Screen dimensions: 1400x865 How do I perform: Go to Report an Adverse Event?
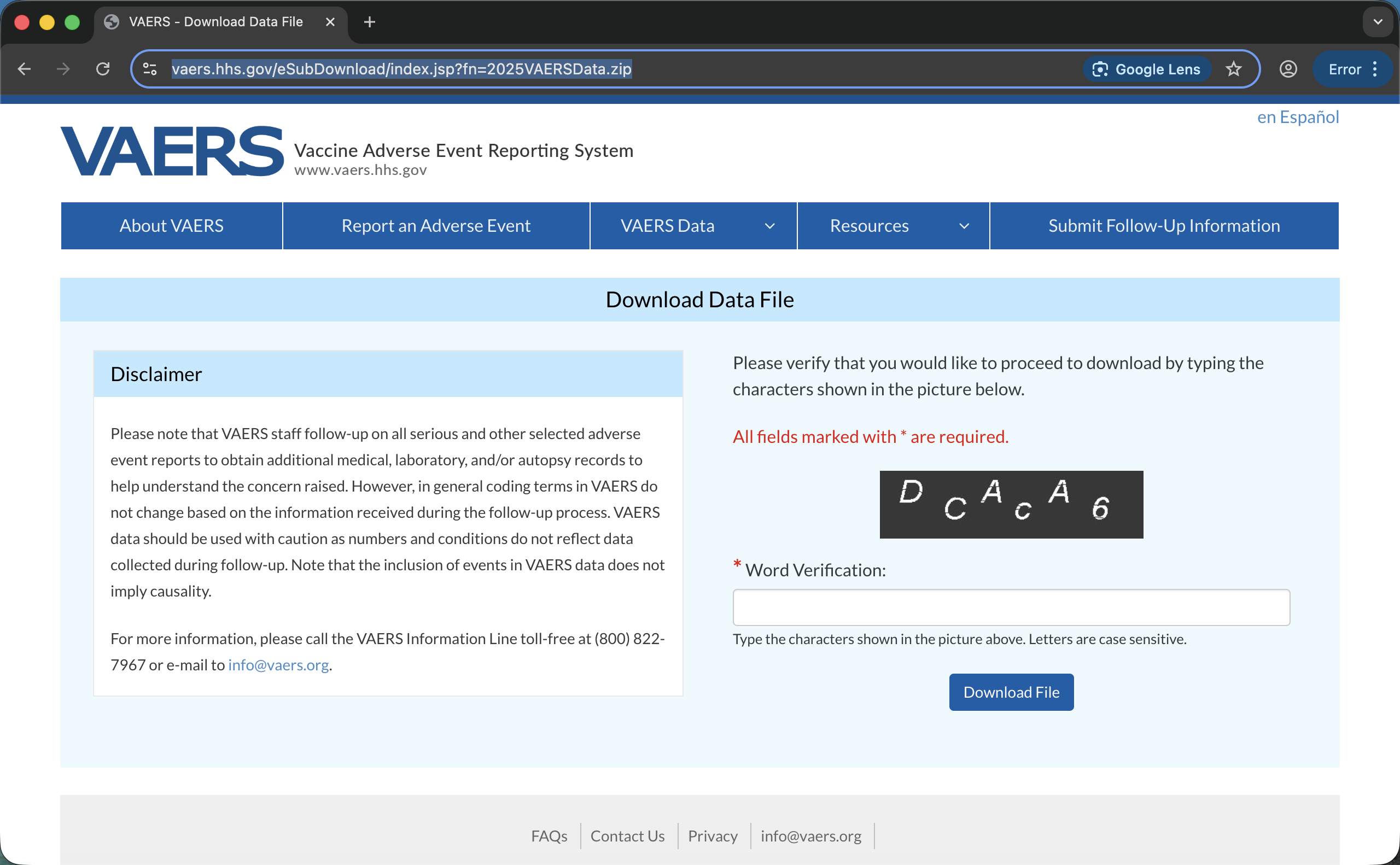point(435,226)
